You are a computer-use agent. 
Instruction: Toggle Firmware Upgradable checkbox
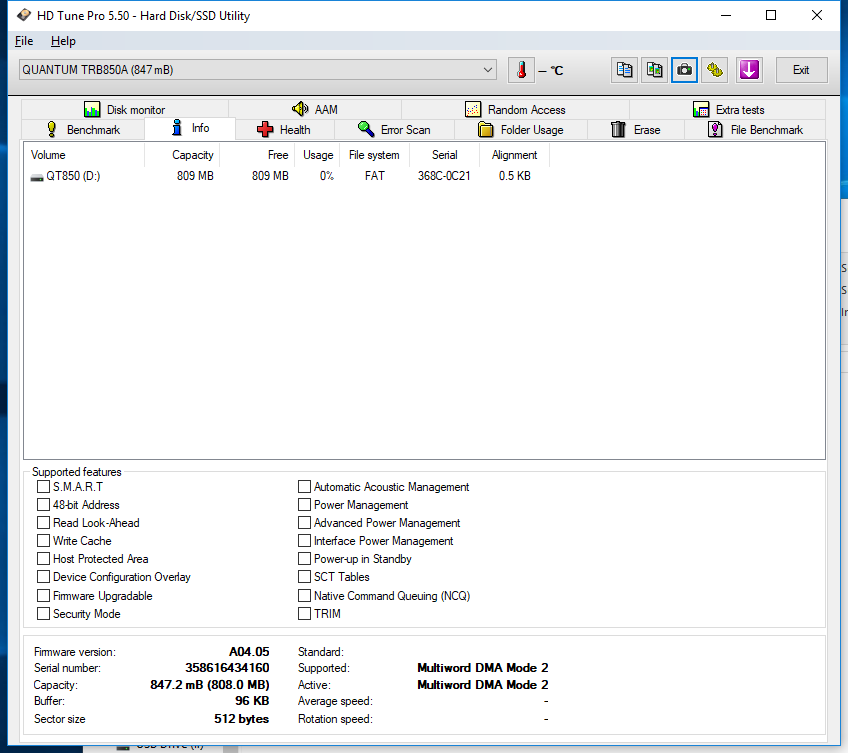tap(43, 595)
